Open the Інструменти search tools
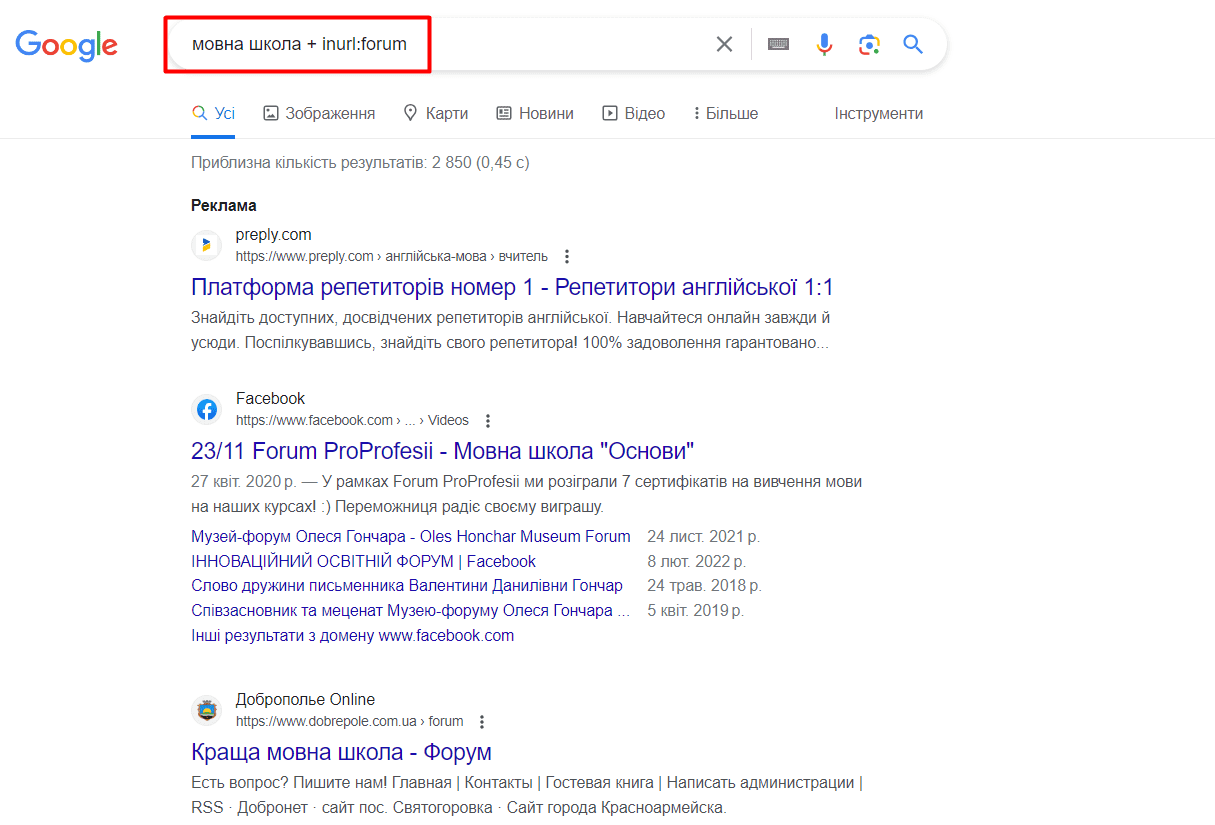The image size is (1215, 825). tap(878, 113)
